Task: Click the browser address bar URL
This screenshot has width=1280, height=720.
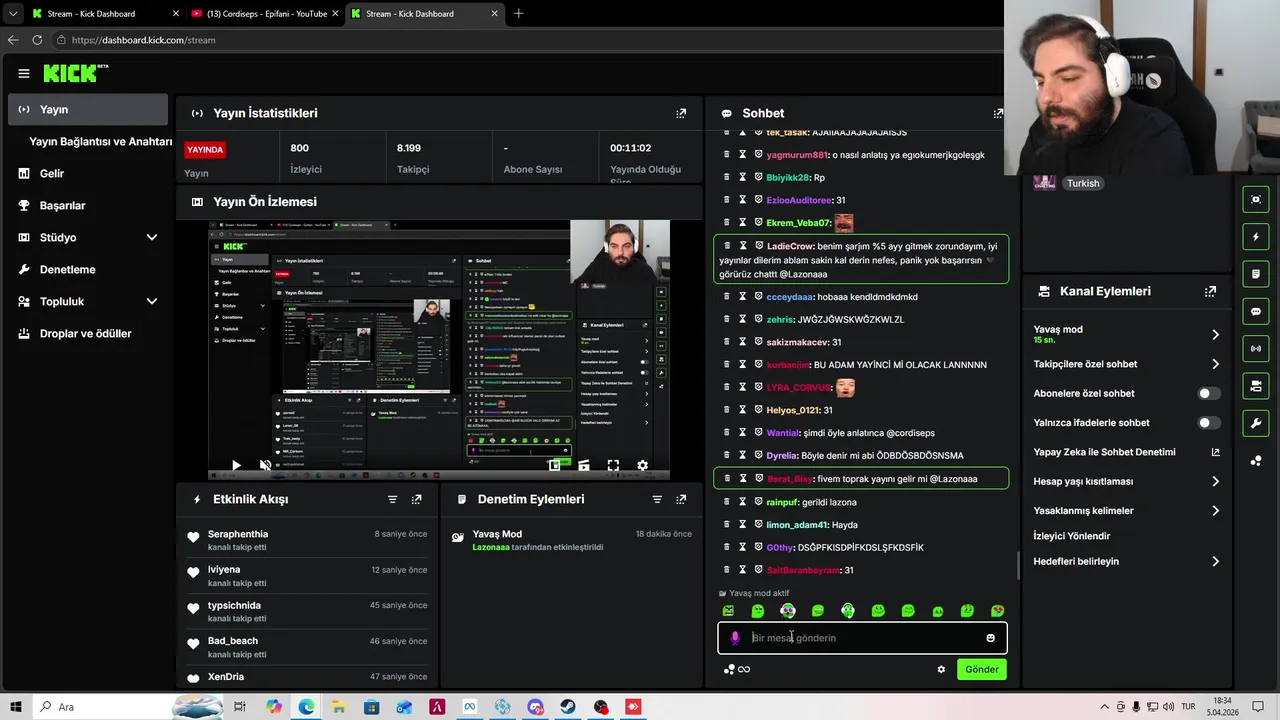Action: [x=144, y=40]
